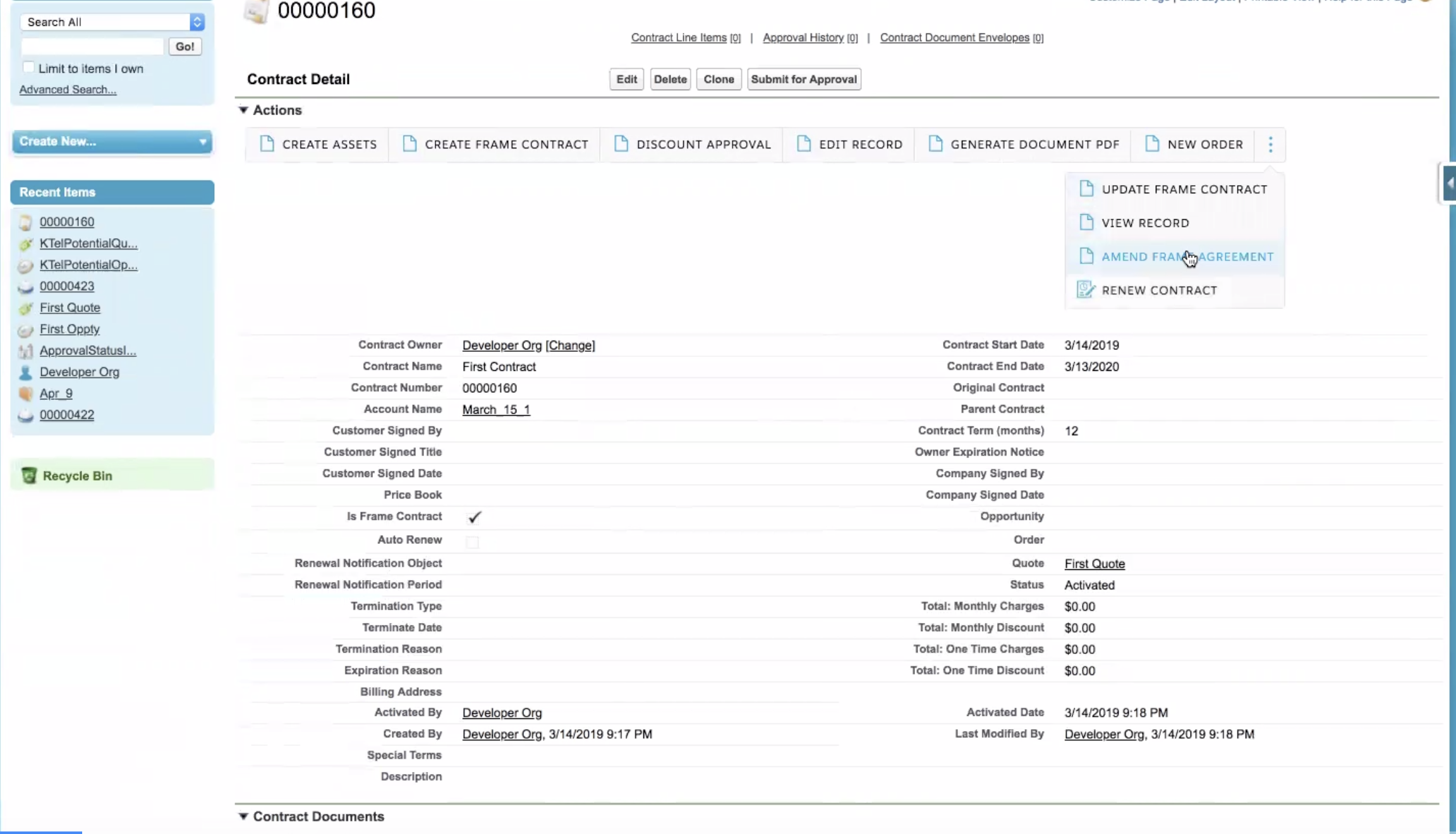Click the Go! search button
The width and height of the screenshot is (1456, 834).
[185, 46]
